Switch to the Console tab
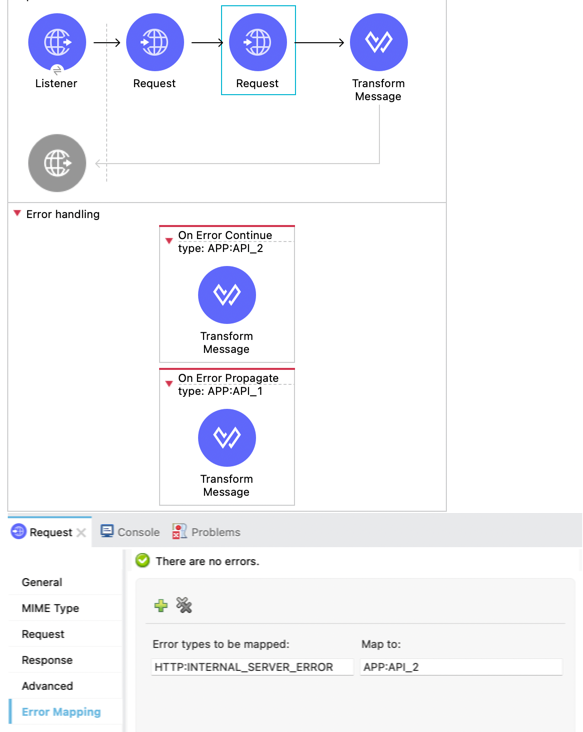Screen dimensions: 583x732 click(130, 532)
